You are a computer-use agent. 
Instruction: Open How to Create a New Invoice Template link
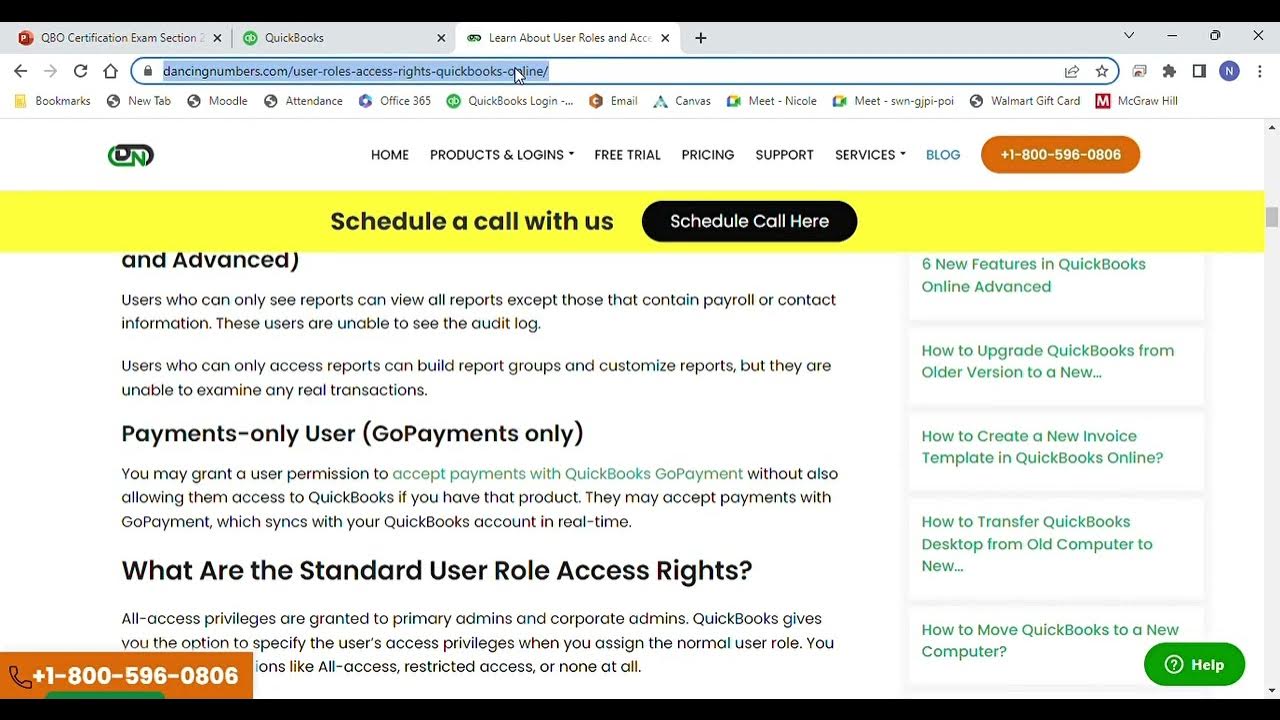(x=1042, y=447)
